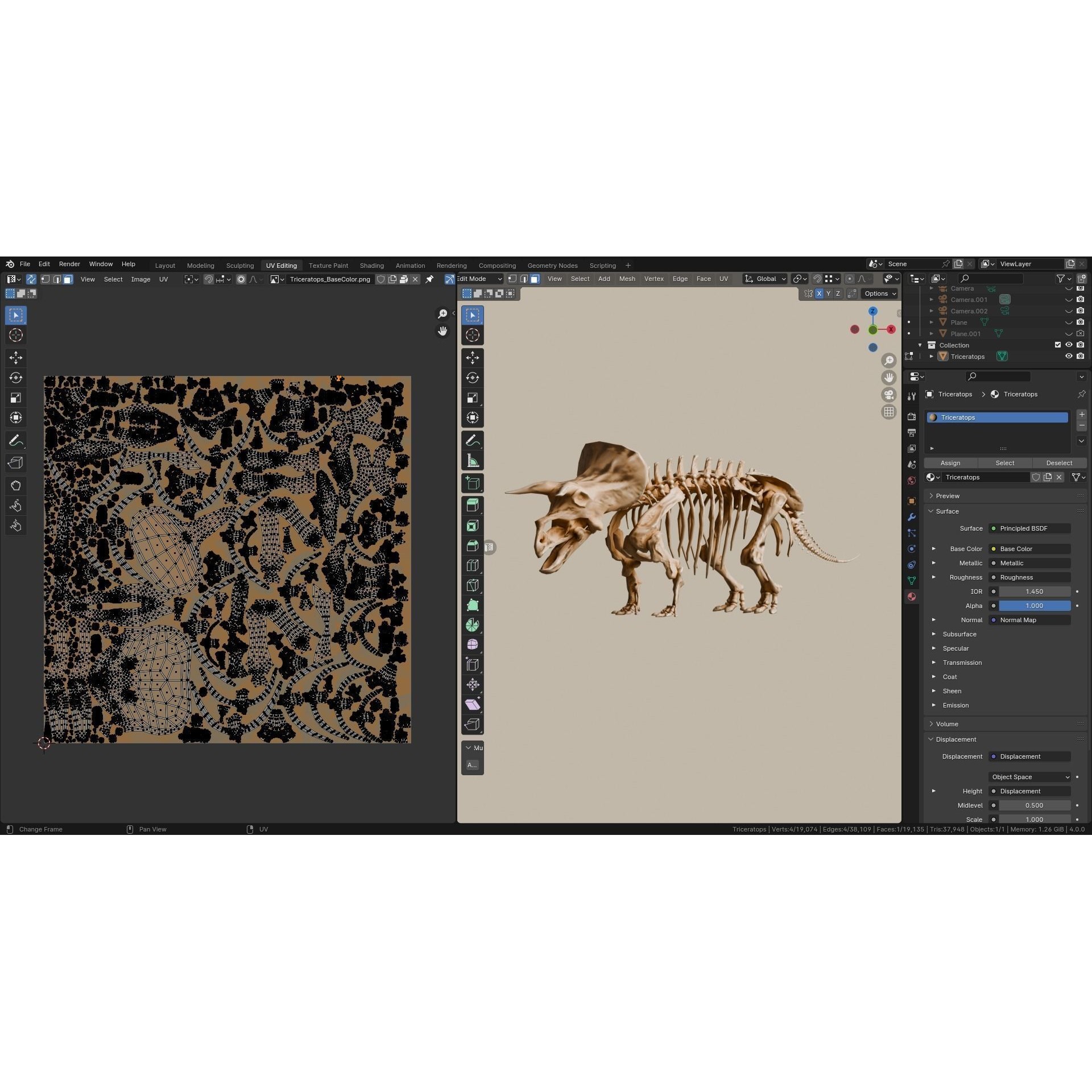Select the Smooth tool in 3D viewport
Viewport: 1092px width, 1092px height.
click(x=473, y=645)
